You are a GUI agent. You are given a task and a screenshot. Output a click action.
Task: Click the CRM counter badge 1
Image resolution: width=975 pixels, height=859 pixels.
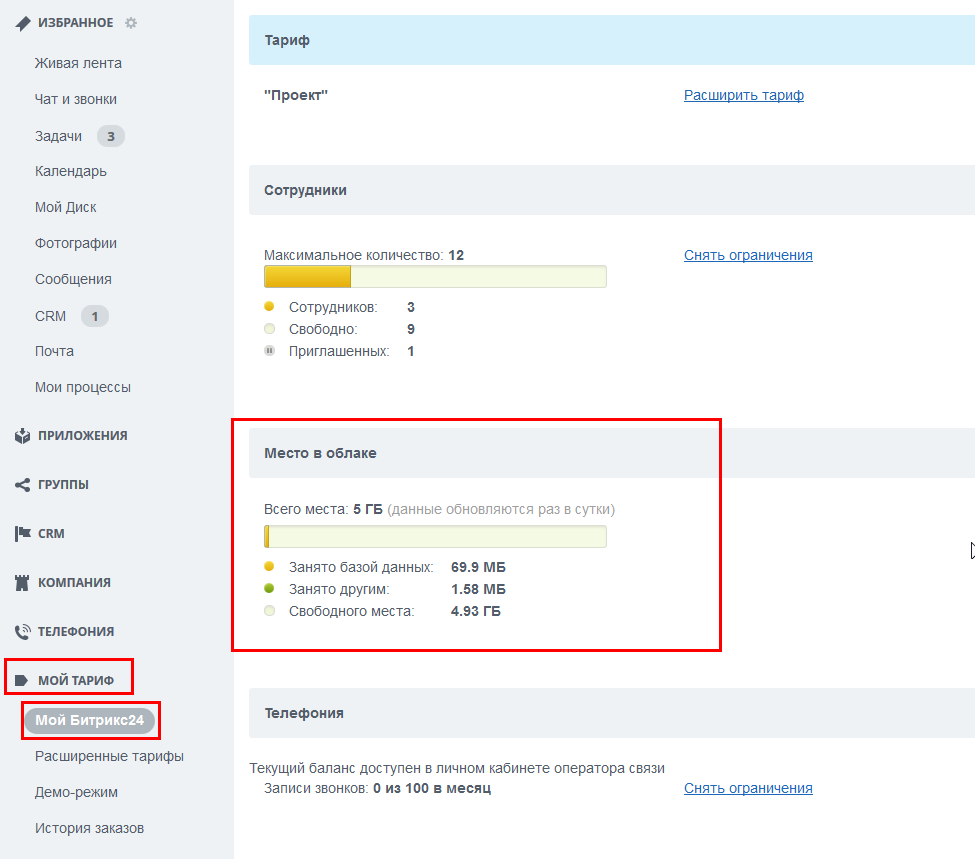(95, 316)
